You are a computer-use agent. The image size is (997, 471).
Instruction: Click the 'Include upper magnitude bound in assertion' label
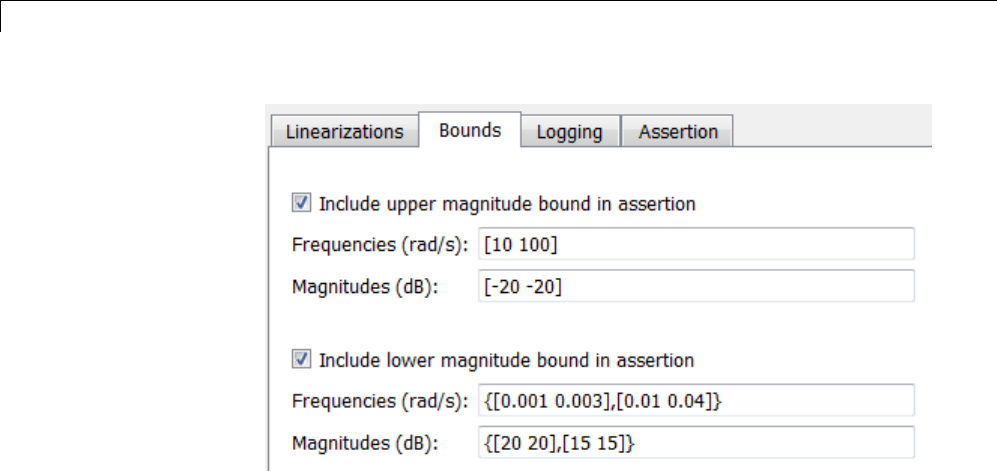(507, 204)
